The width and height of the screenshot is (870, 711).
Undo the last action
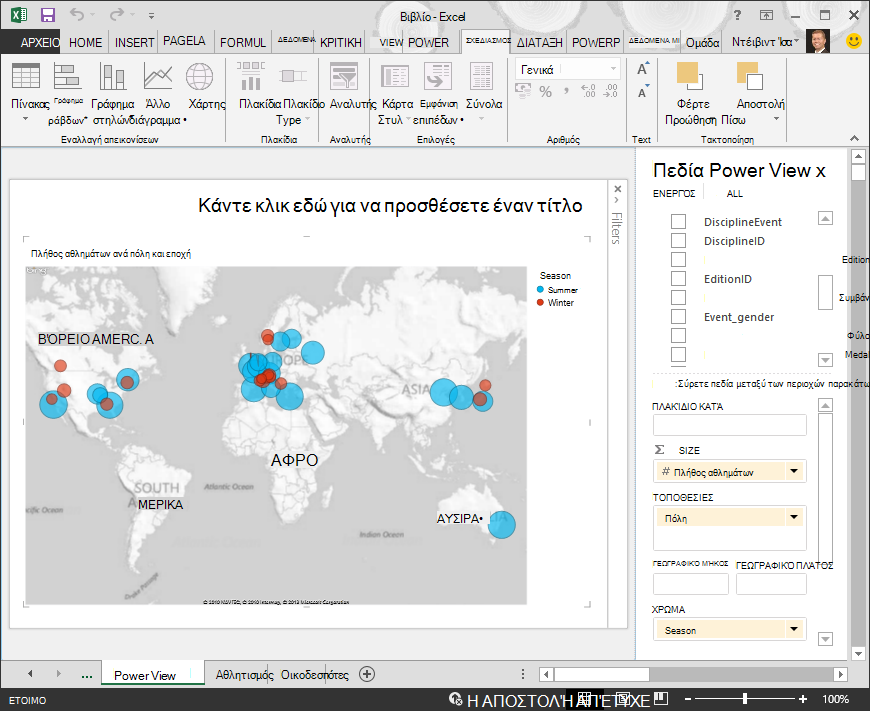tap(77, 15)
